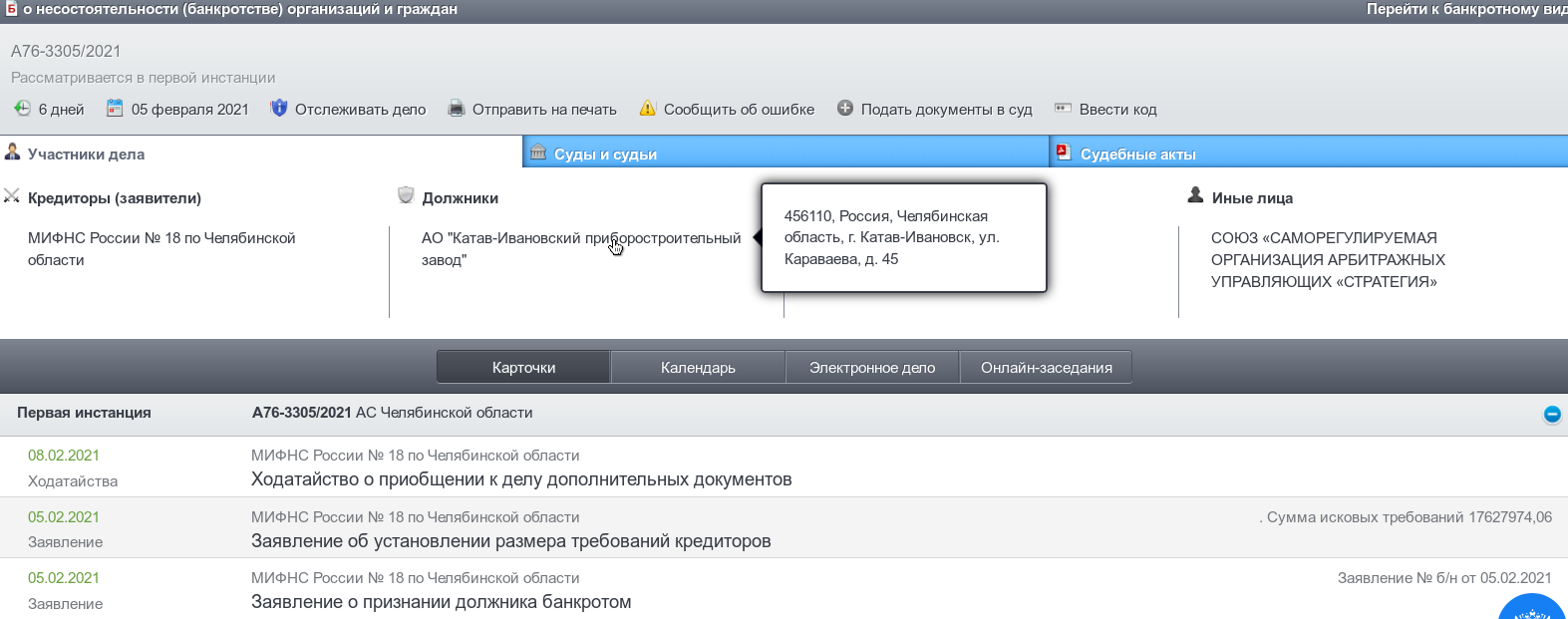Switch to the Участники дела tab
1568x619 pixels.
86,154
